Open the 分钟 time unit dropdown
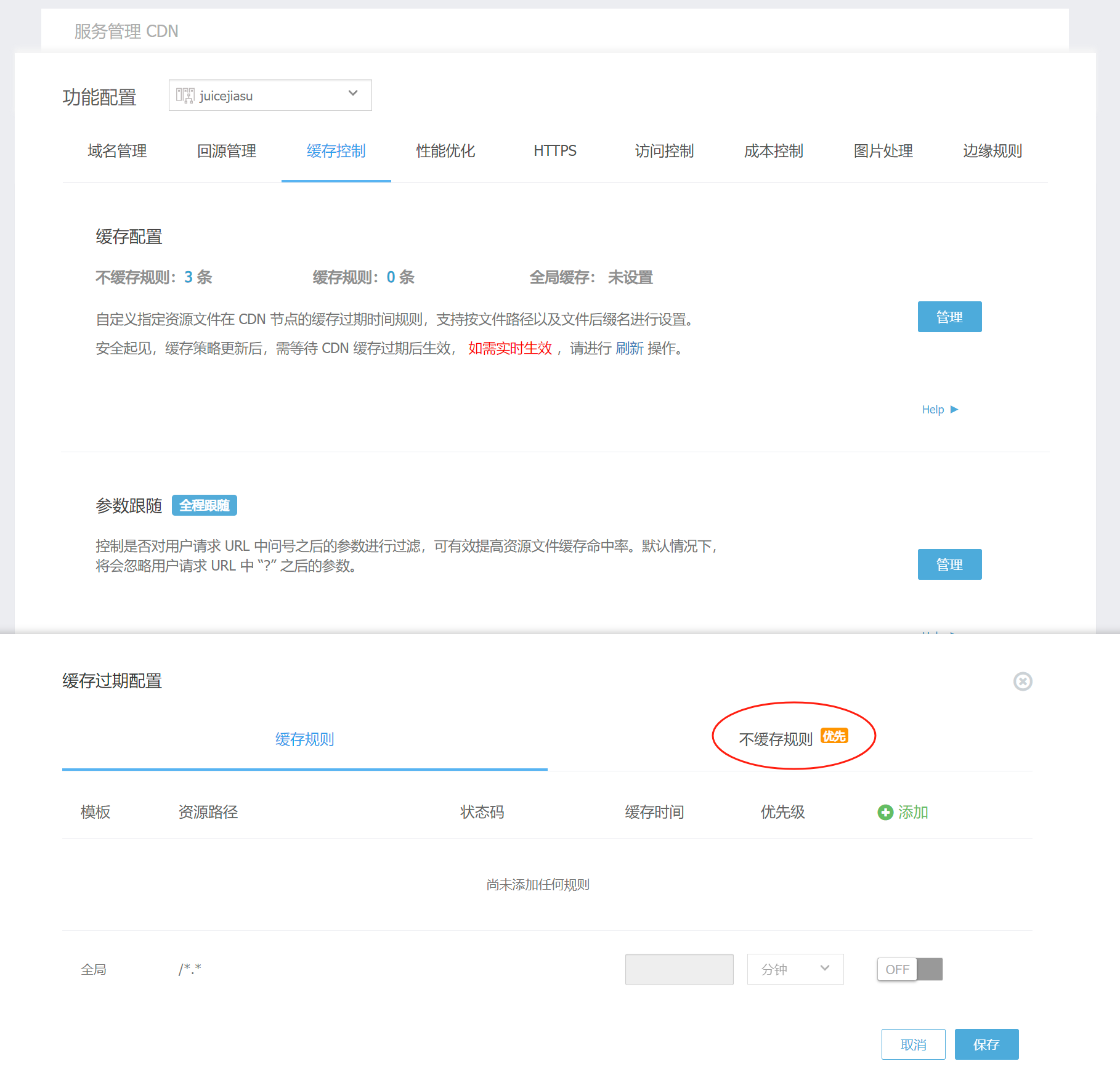The height and width of the screenshot is (1069, 1120). (795, 969)
